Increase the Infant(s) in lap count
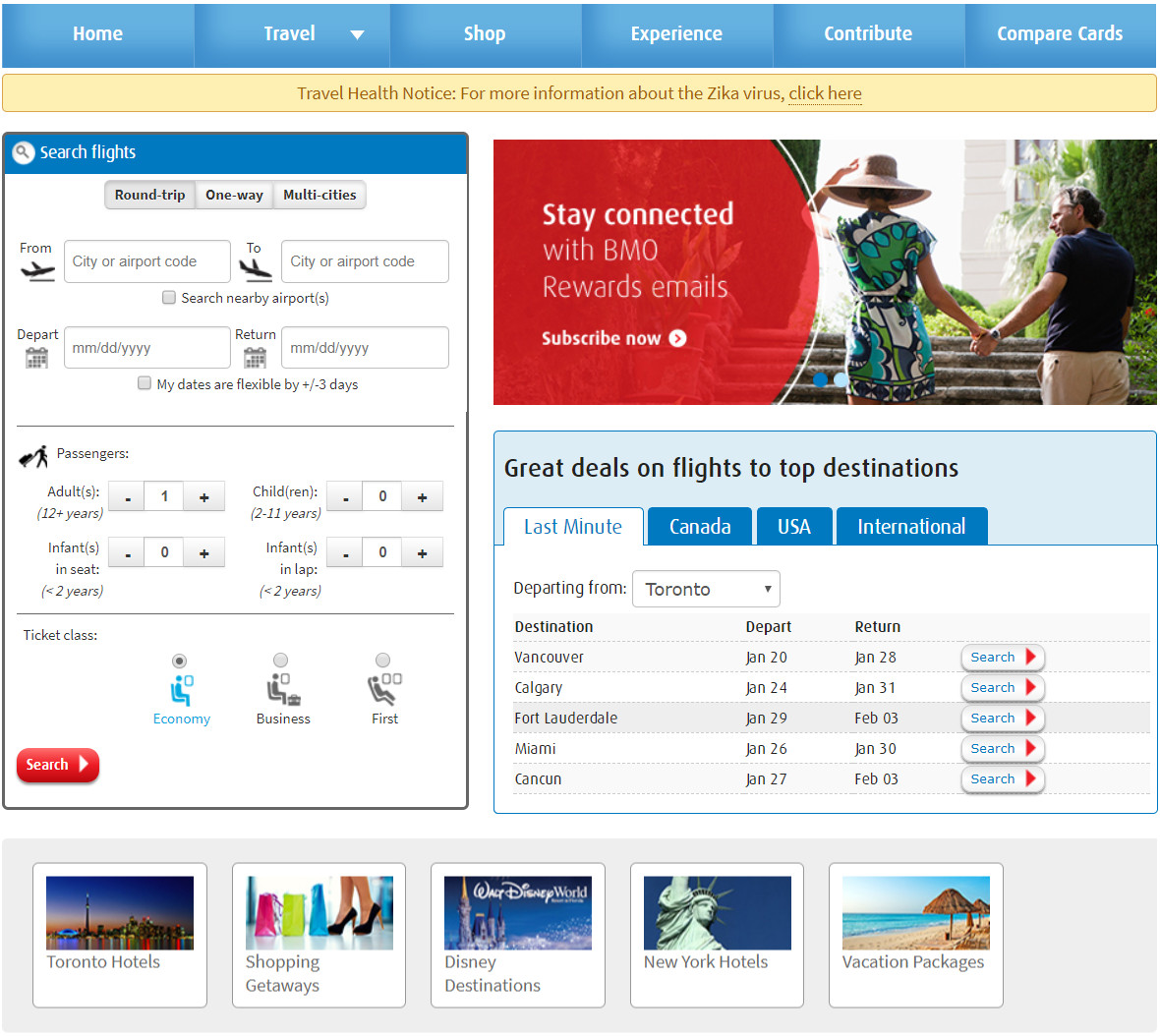This screenshot has height=1036, width=1160. tap(423, 552)
